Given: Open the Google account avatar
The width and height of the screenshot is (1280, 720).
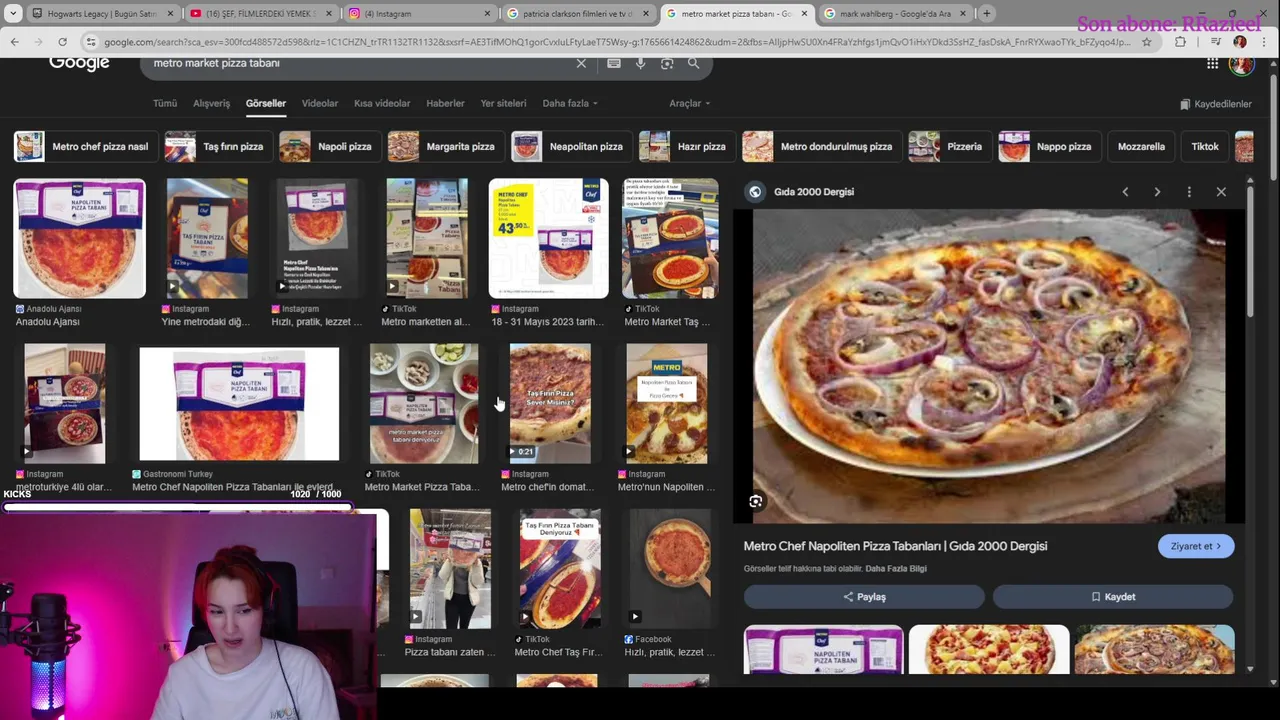Looking at the screenshot, I should click(1242, 65).
